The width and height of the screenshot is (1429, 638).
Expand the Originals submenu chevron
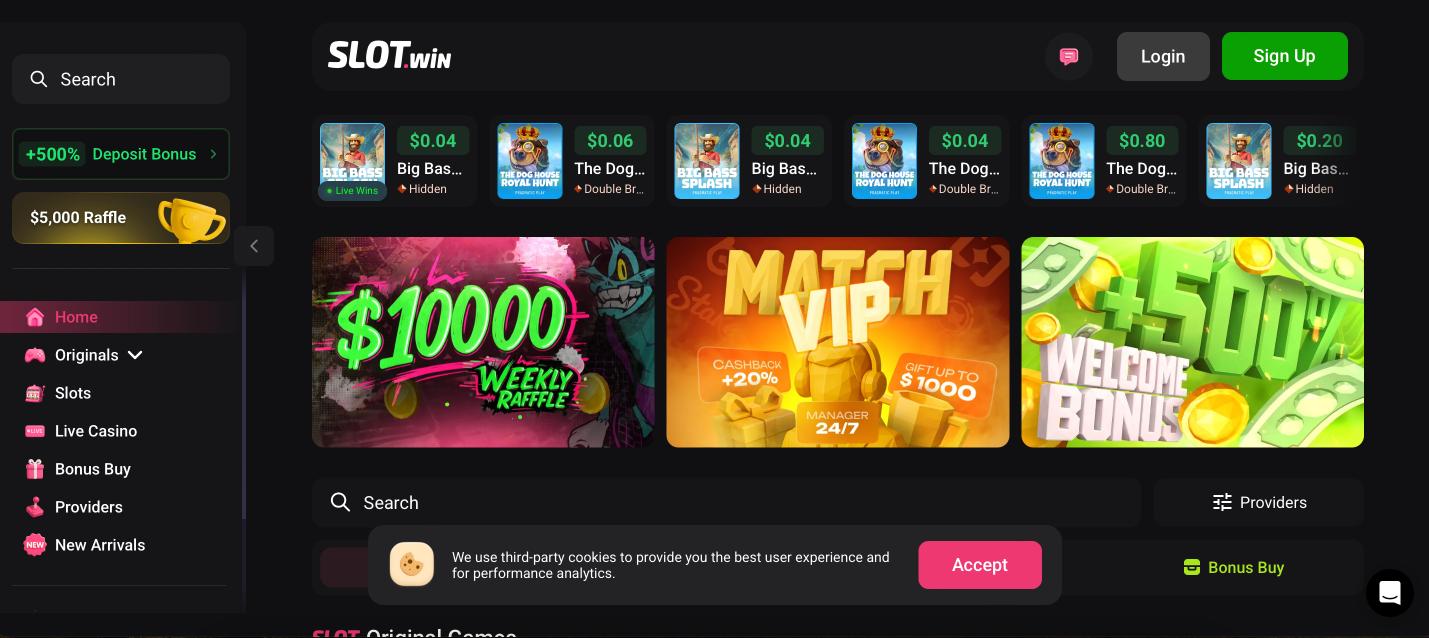(136, 355)
